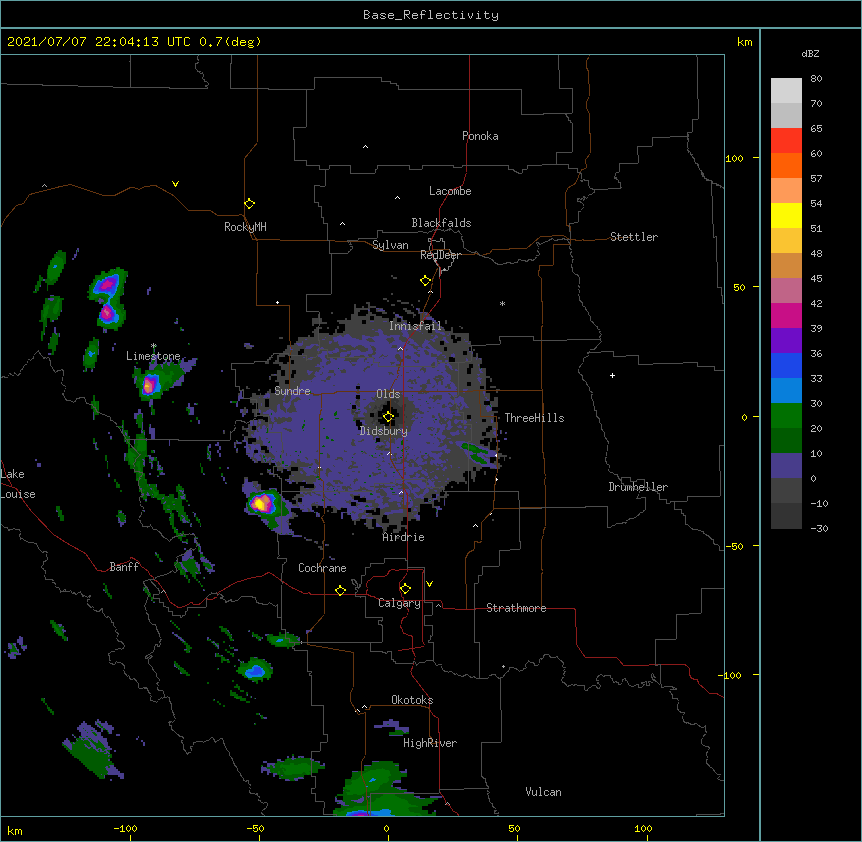Image resolution: width=862 pixels, height=842 pixels.
Task: Click the Ponoka city label
Action: [480, 136]
